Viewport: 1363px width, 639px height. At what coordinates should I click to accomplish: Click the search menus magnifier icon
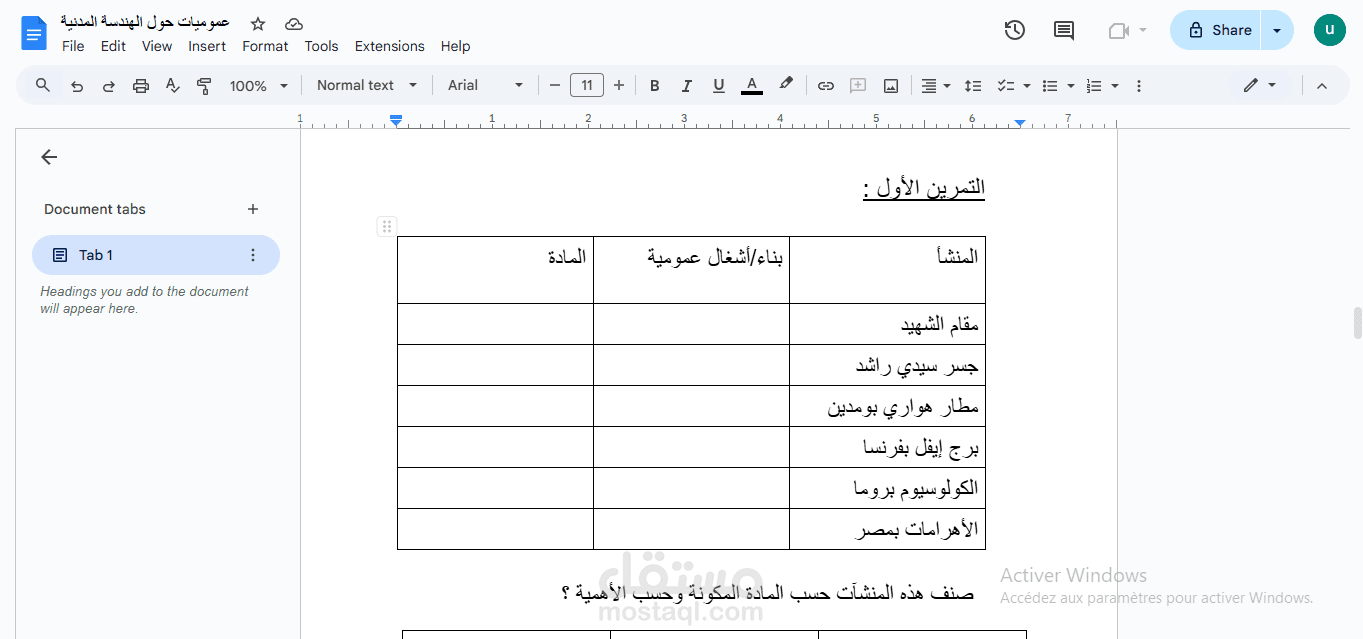43,85
